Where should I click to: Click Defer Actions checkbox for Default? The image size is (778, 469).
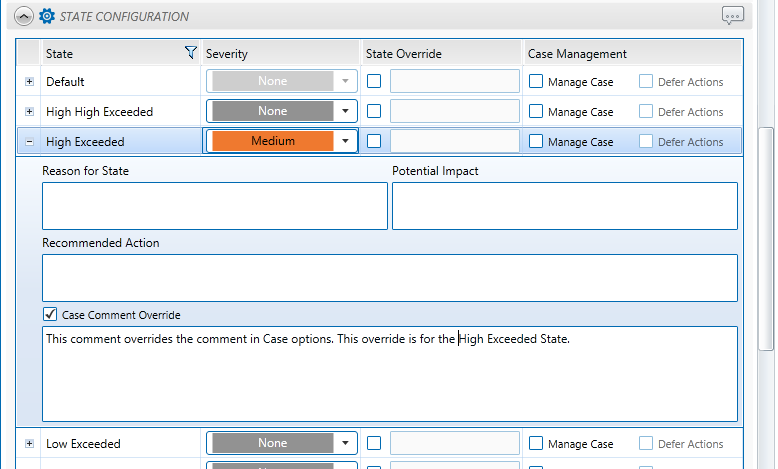pos(646,81)
